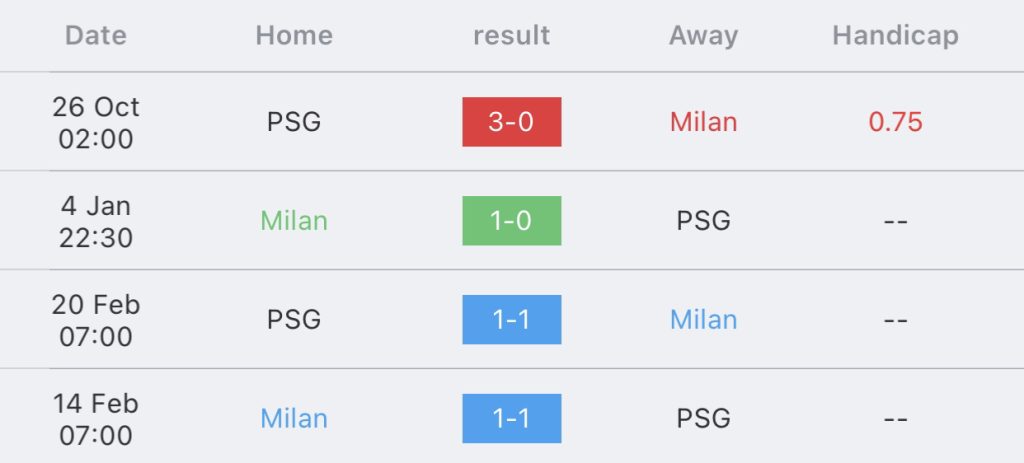
Task: Open the green 1-0 result badge
Action: click(x=512, y=221)
